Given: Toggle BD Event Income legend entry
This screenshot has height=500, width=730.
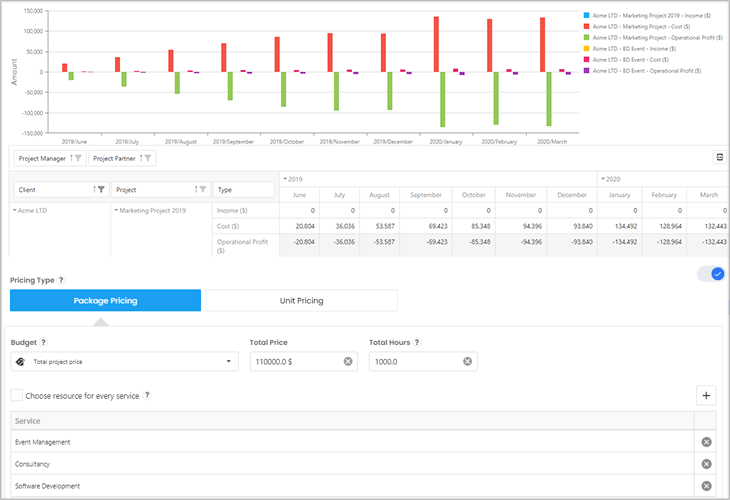Looking at the screenshot, I should pos(629,48).
